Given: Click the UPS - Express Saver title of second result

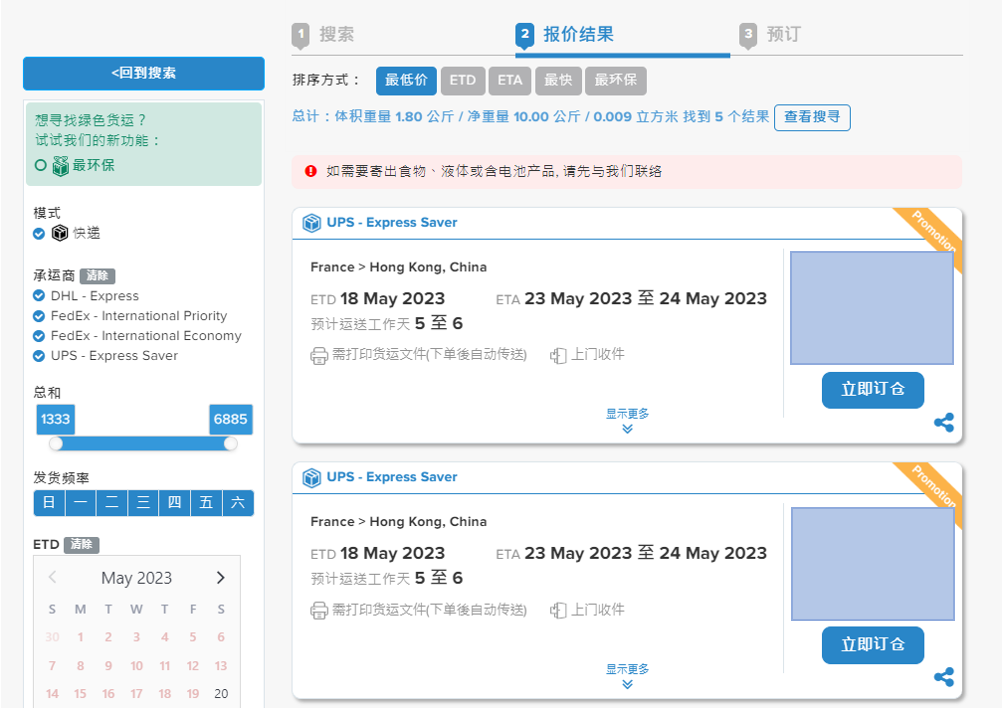Looking at the screenshot, I should [392, 477].
